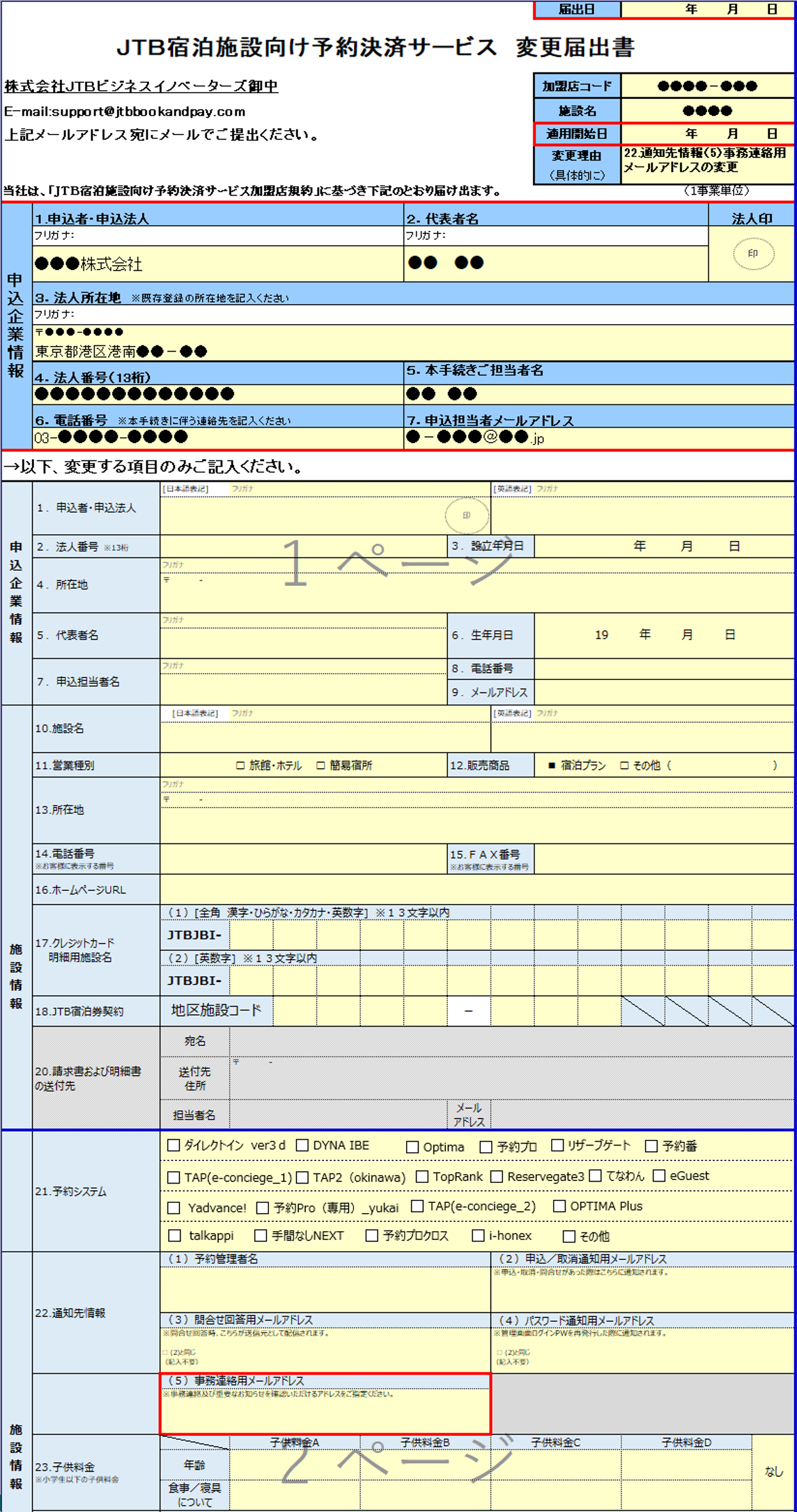The height and width of the screenshot is (1512, 797).
Task: Click the 18.JTB宿泊券契約 label
Action: (x=79, y=1012)
